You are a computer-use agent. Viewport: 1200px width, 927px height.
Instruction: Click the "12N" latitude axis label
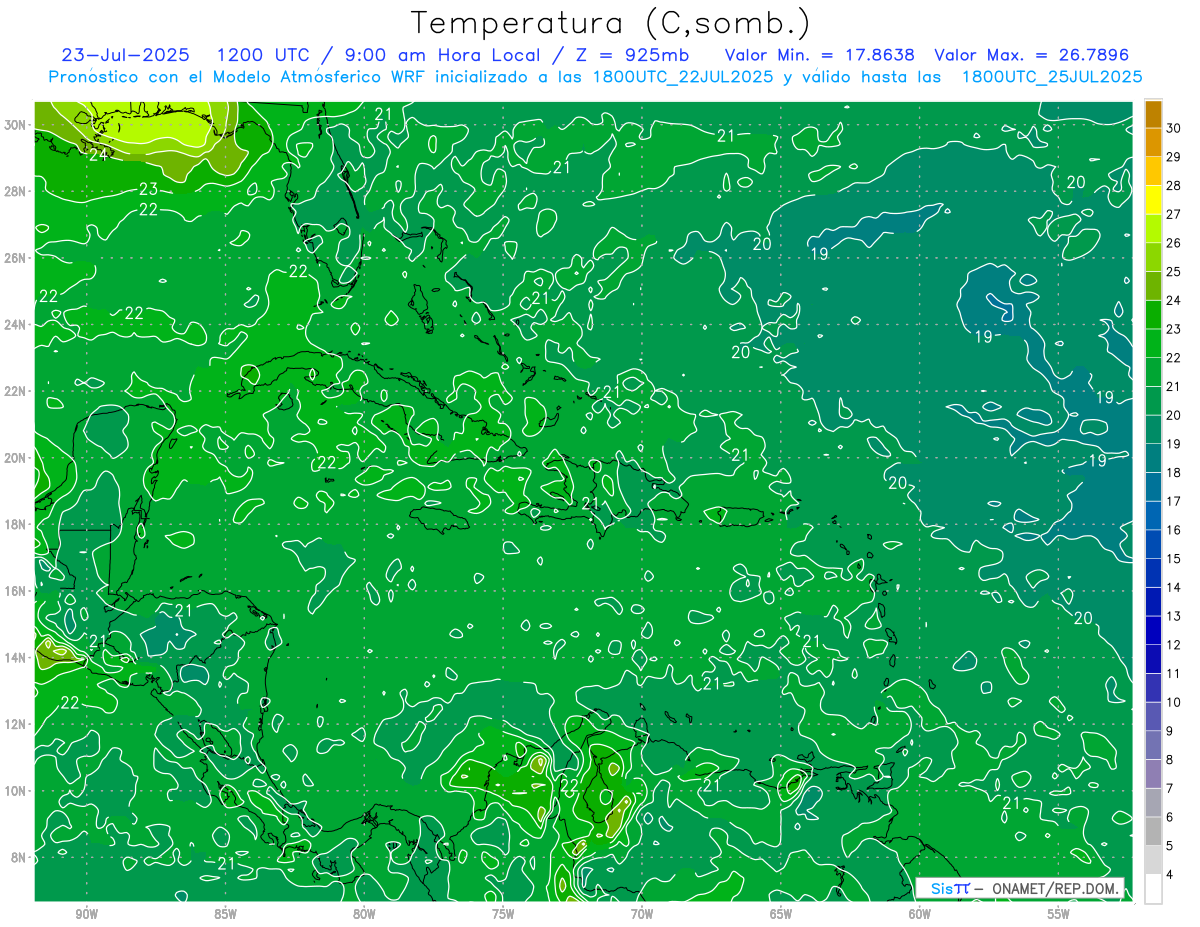16,724
